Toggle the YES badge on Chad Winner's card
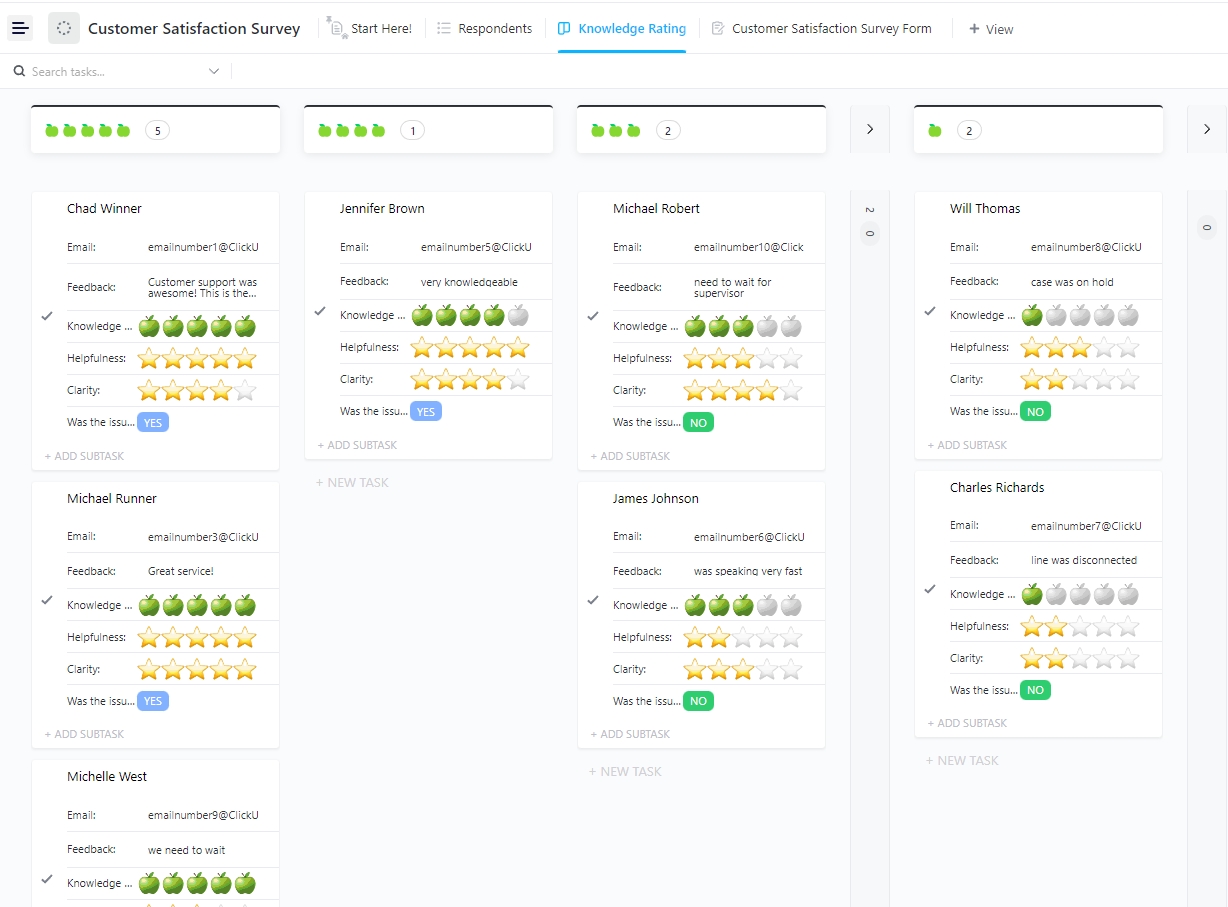The height and width of the screenshot is (907, 1228). pos(152,422)
